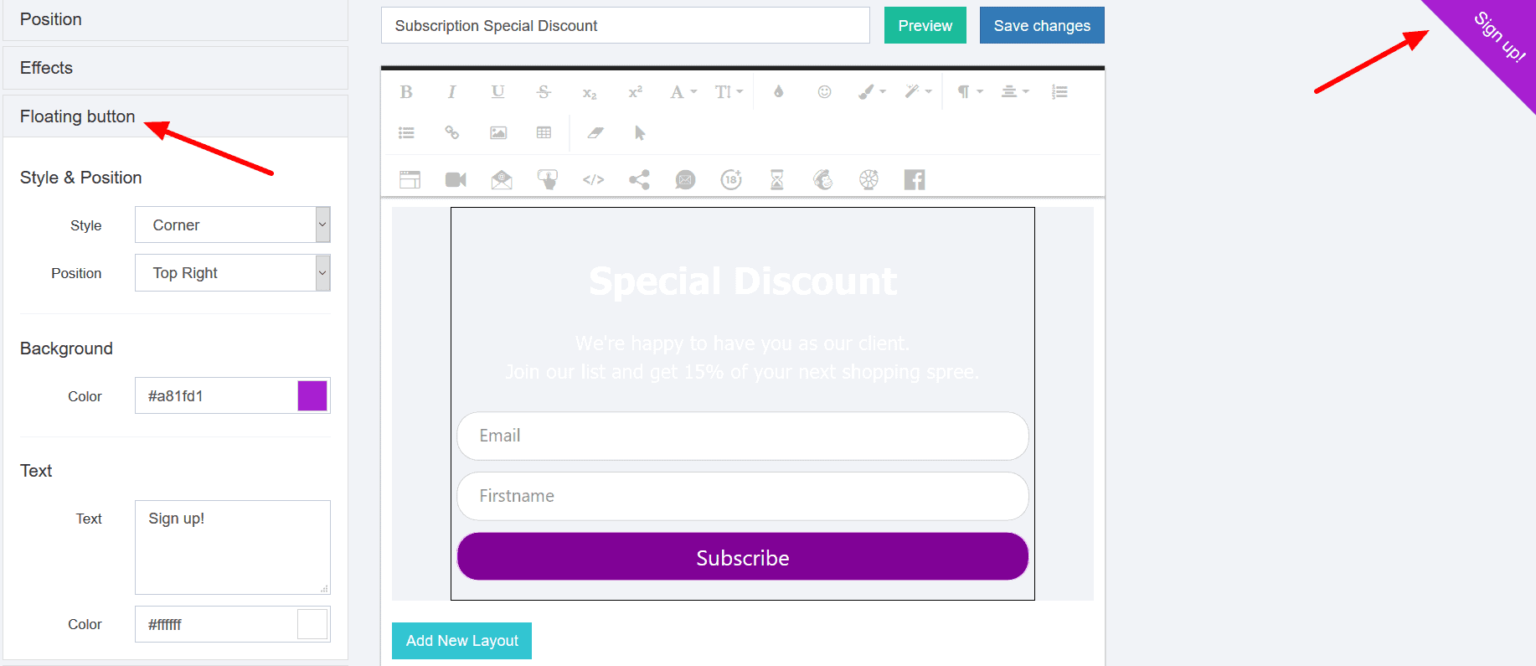This screenshot has height=666, width=1536.
Task: Select the 'We're happy to have you' line
Action: coord(743,344)
